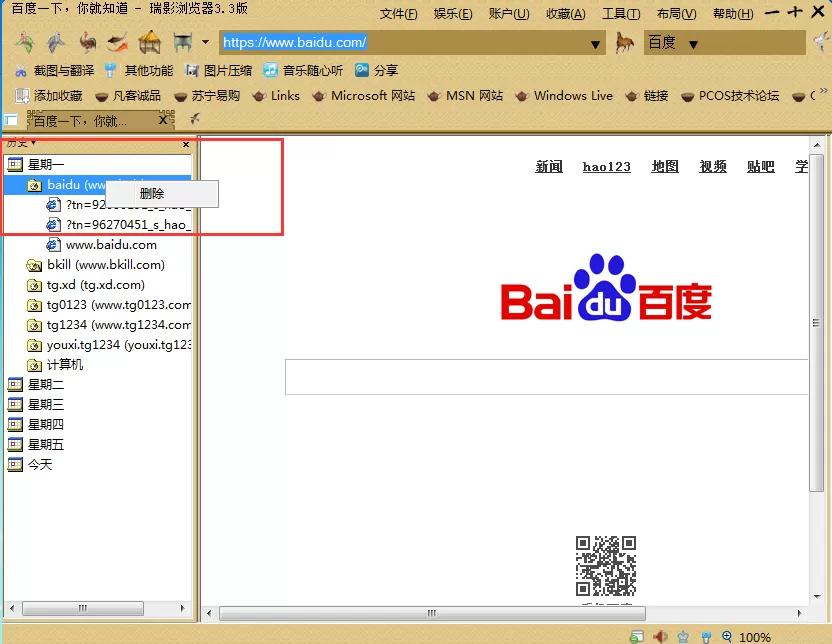Screen dimensions: 832x644
Task: Click the rooster icon in the toolbar
Action: [88, 42]
